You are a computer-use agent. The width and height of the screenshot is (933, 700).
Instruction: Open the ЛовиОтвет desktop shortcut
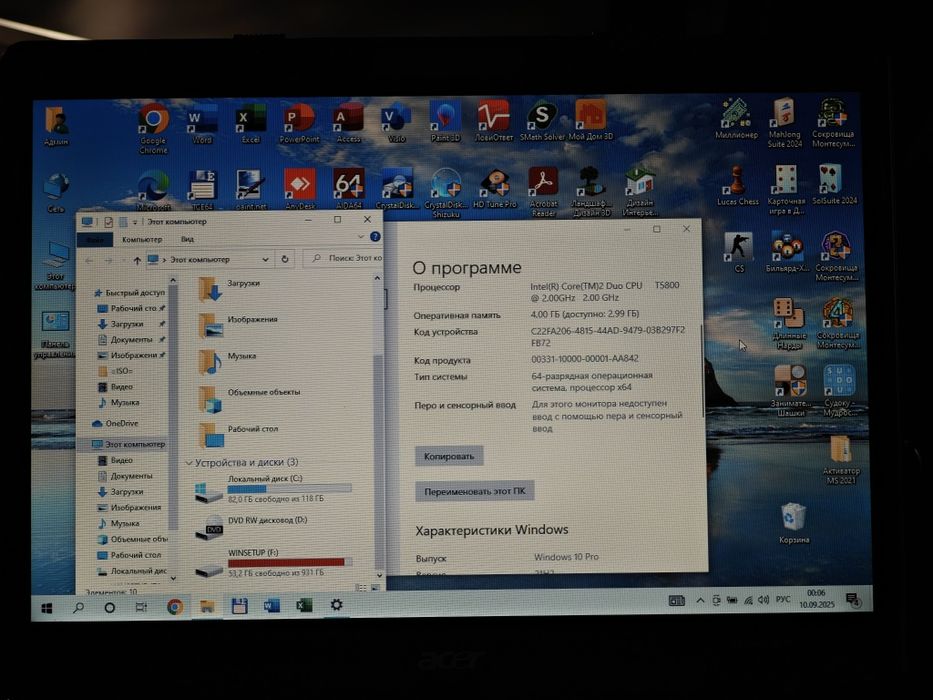493,121
